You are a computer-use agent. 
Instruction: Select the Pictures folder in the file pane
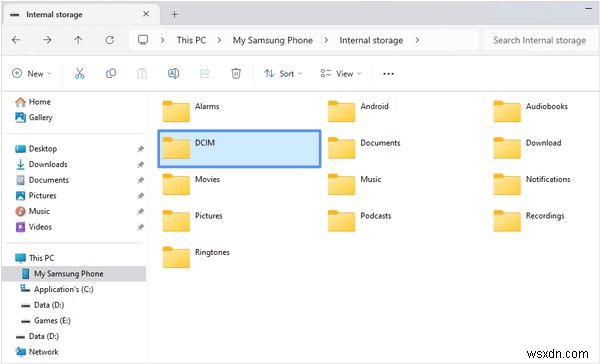[x=192, y=220]
